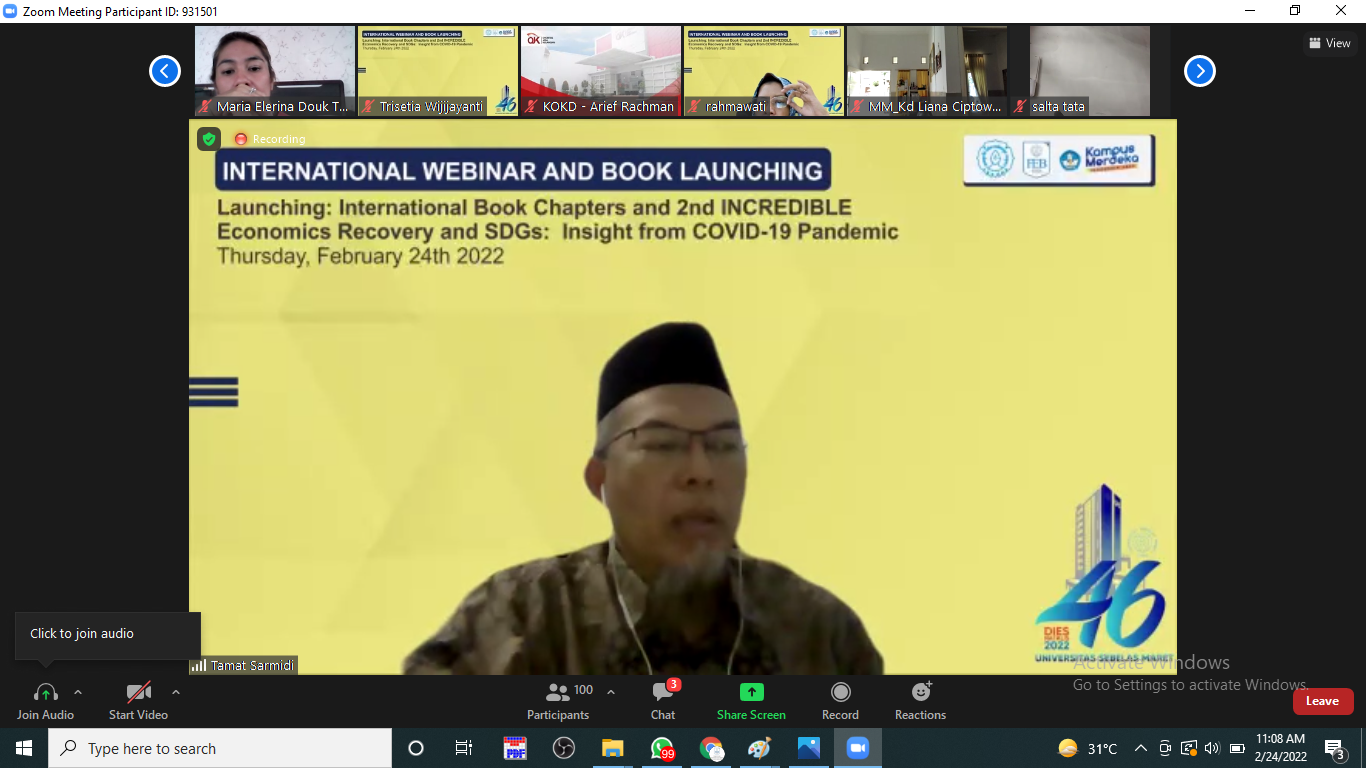Click the 'Click to join audio' tooltip
The image size is (1366, 768).
pos(108,634)
